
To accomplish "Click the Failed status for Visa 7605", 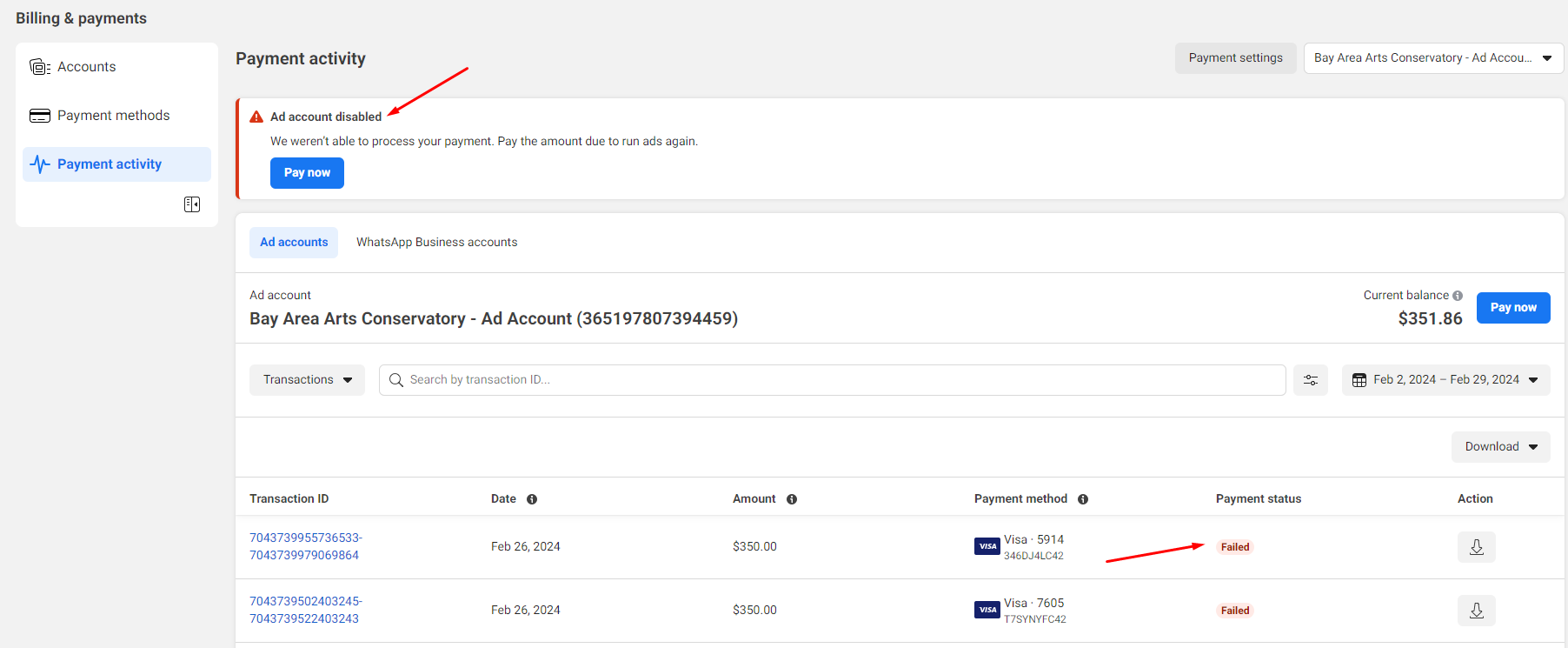I will (x=1235, y=611).
